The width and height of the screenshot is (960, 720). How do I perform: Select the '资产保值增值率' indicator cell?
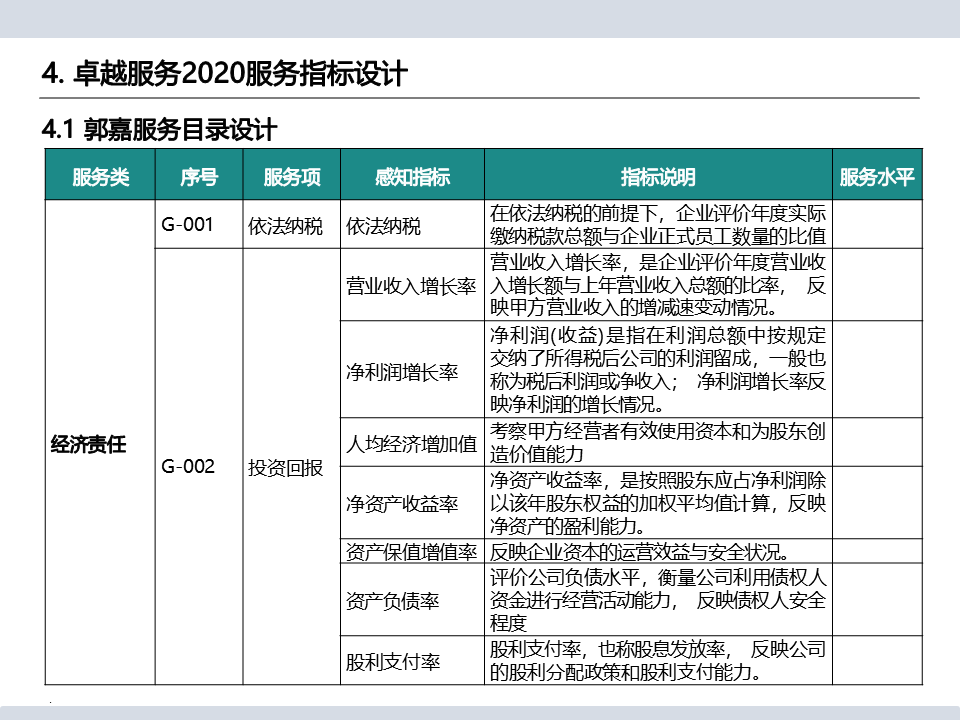coord(412,551)
